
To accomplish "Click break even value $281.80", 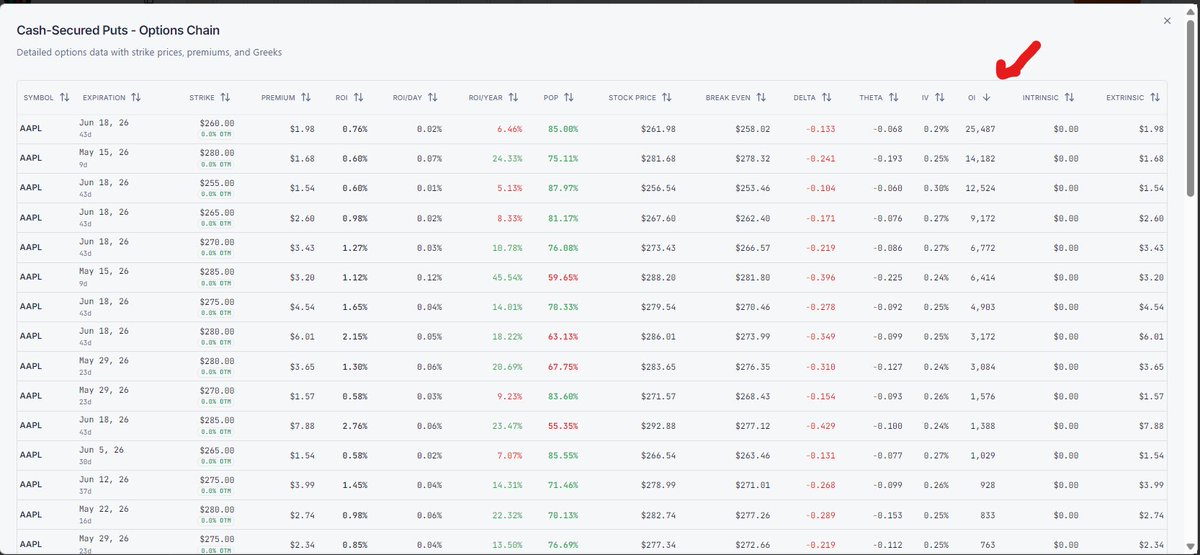I will tap(750, 277).
